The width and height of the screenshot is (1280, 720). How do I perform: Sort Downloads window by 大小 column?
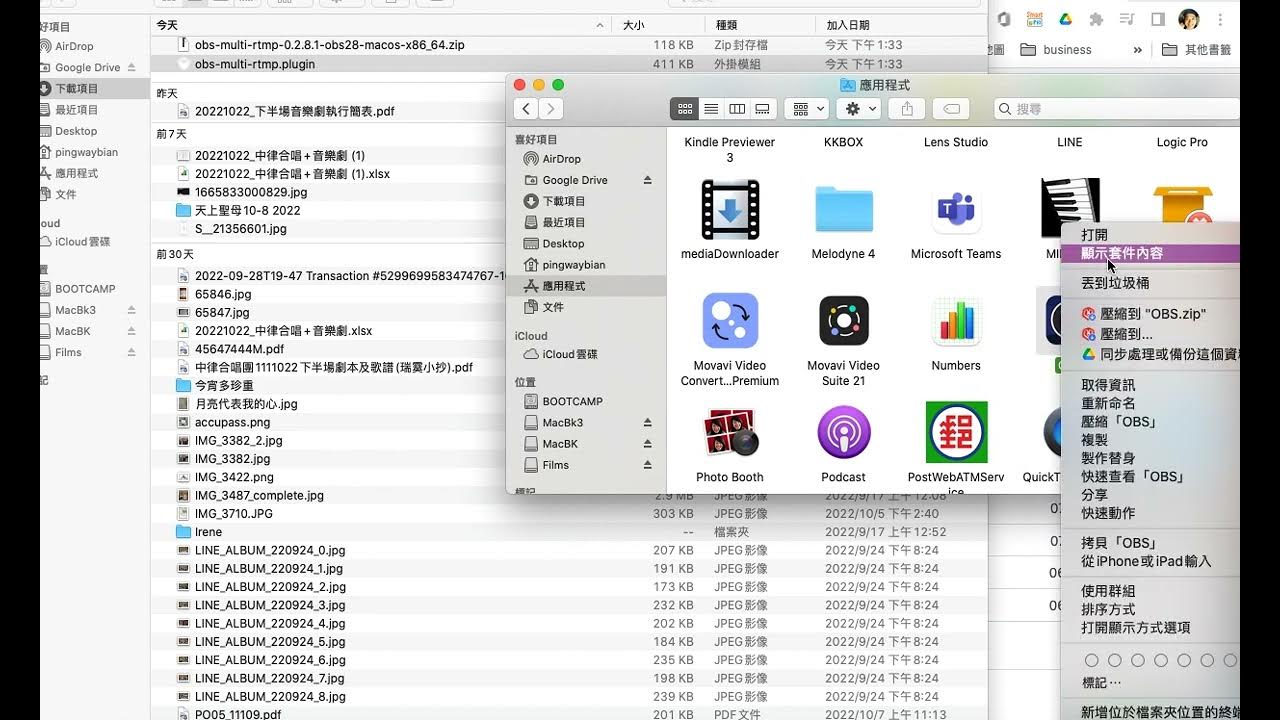coord(633,25)
